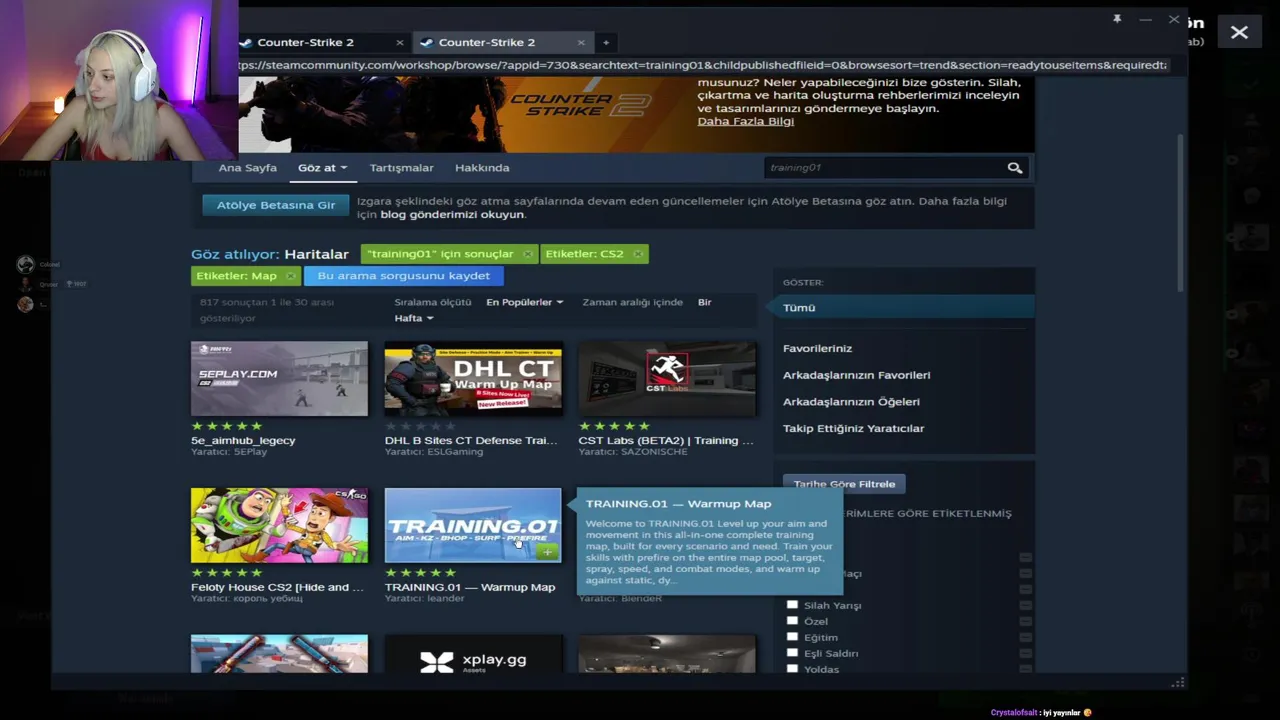
Task: Click the Tarihe Göre Filtrele button
Action: tap(844, 484)
